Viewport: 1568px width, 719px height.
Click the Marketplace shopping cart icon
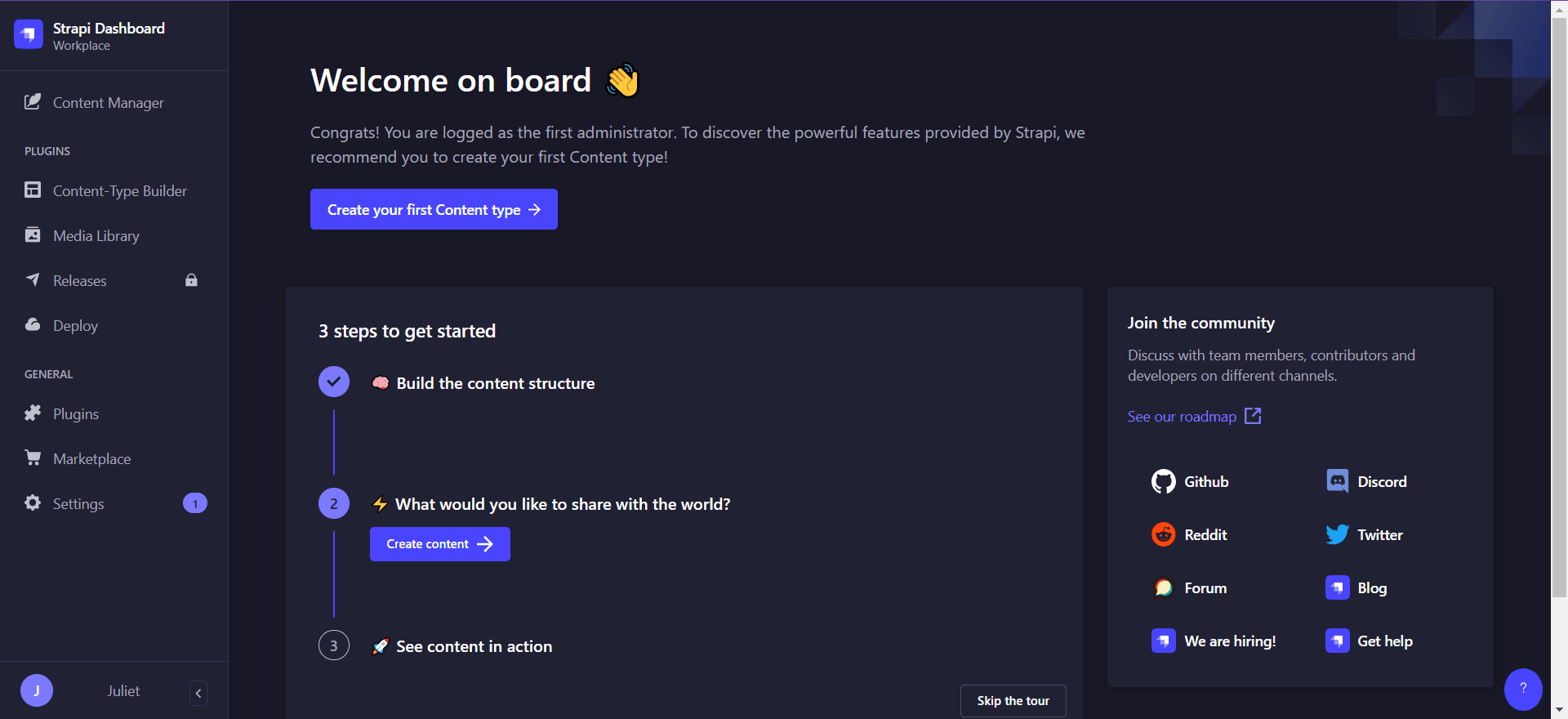(x=33, y=458)
